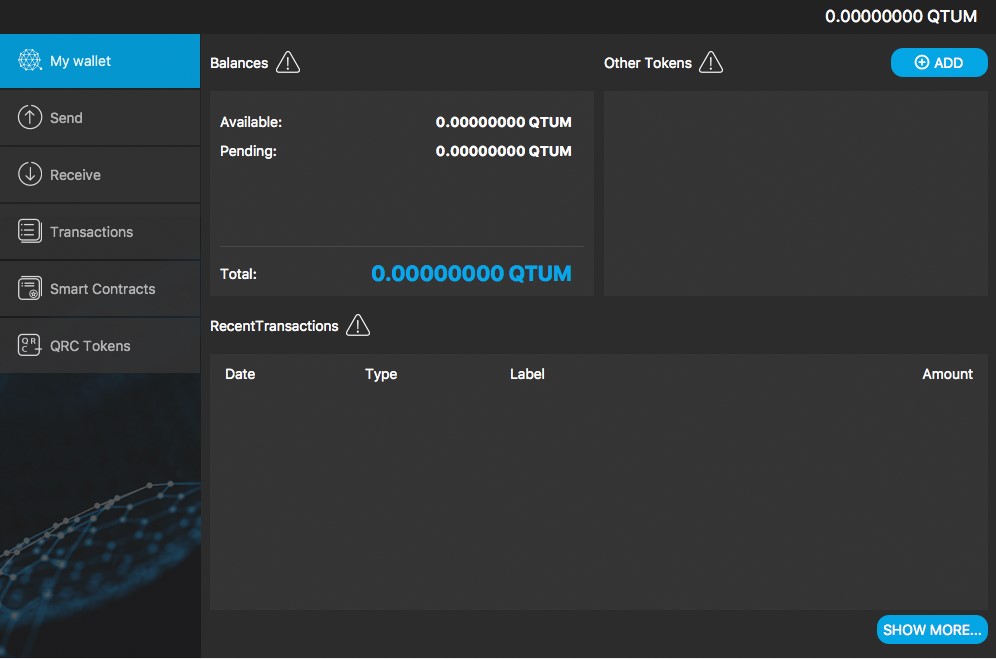Click the Total: label
This screenshot has height=659, width=996.
tap(238, 274)
